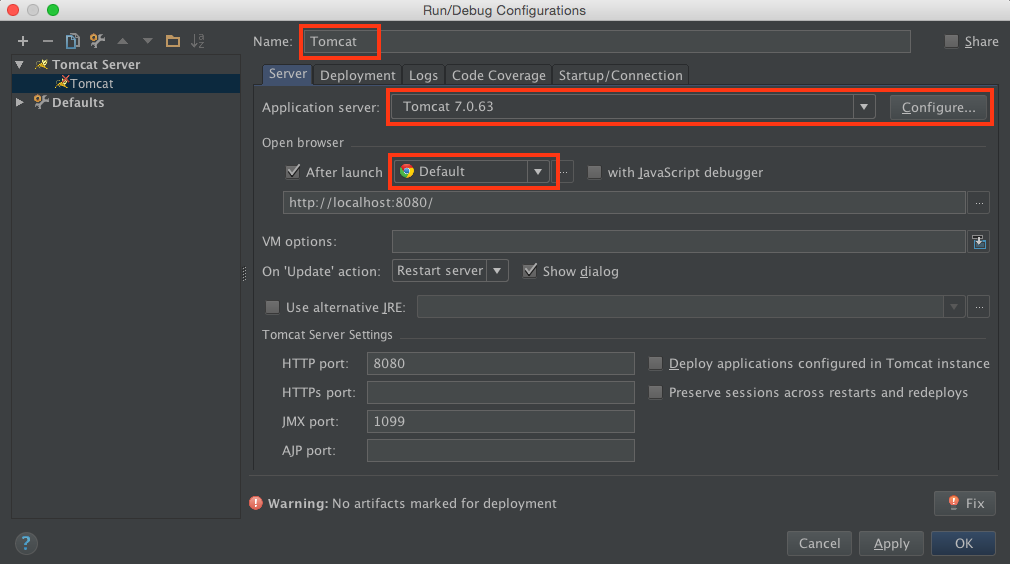This screenshot has width=1010, height=564.
Task: Click the Defaults wrench icon in tree
Action: click(41, 102)
